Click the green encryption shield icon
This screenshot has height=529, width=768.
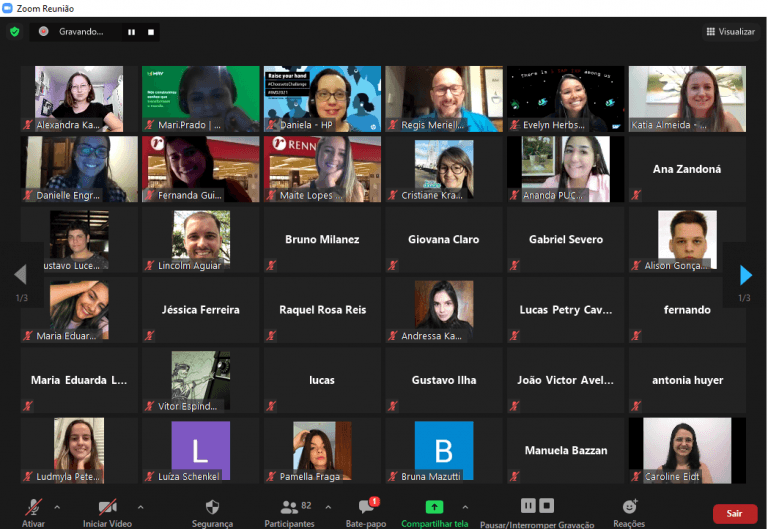point(14,32)
